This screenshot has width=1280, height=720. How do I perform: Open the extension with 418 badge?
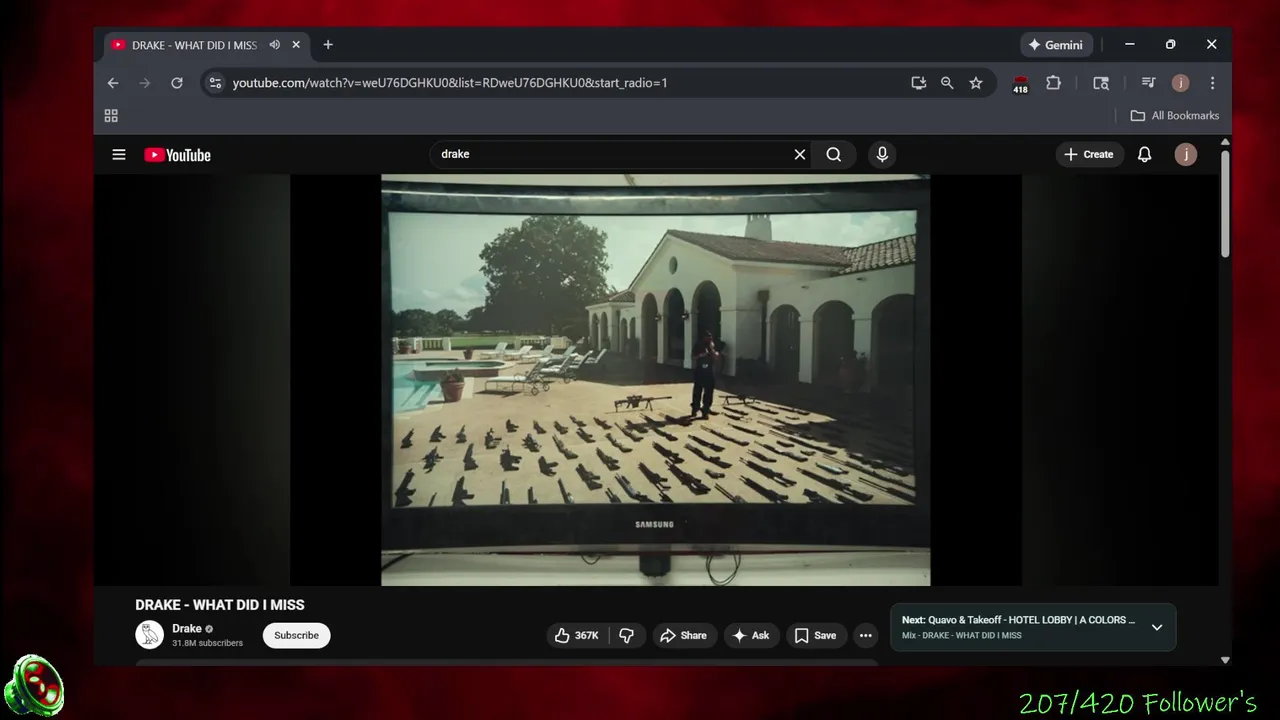[x=1020, y=84]
